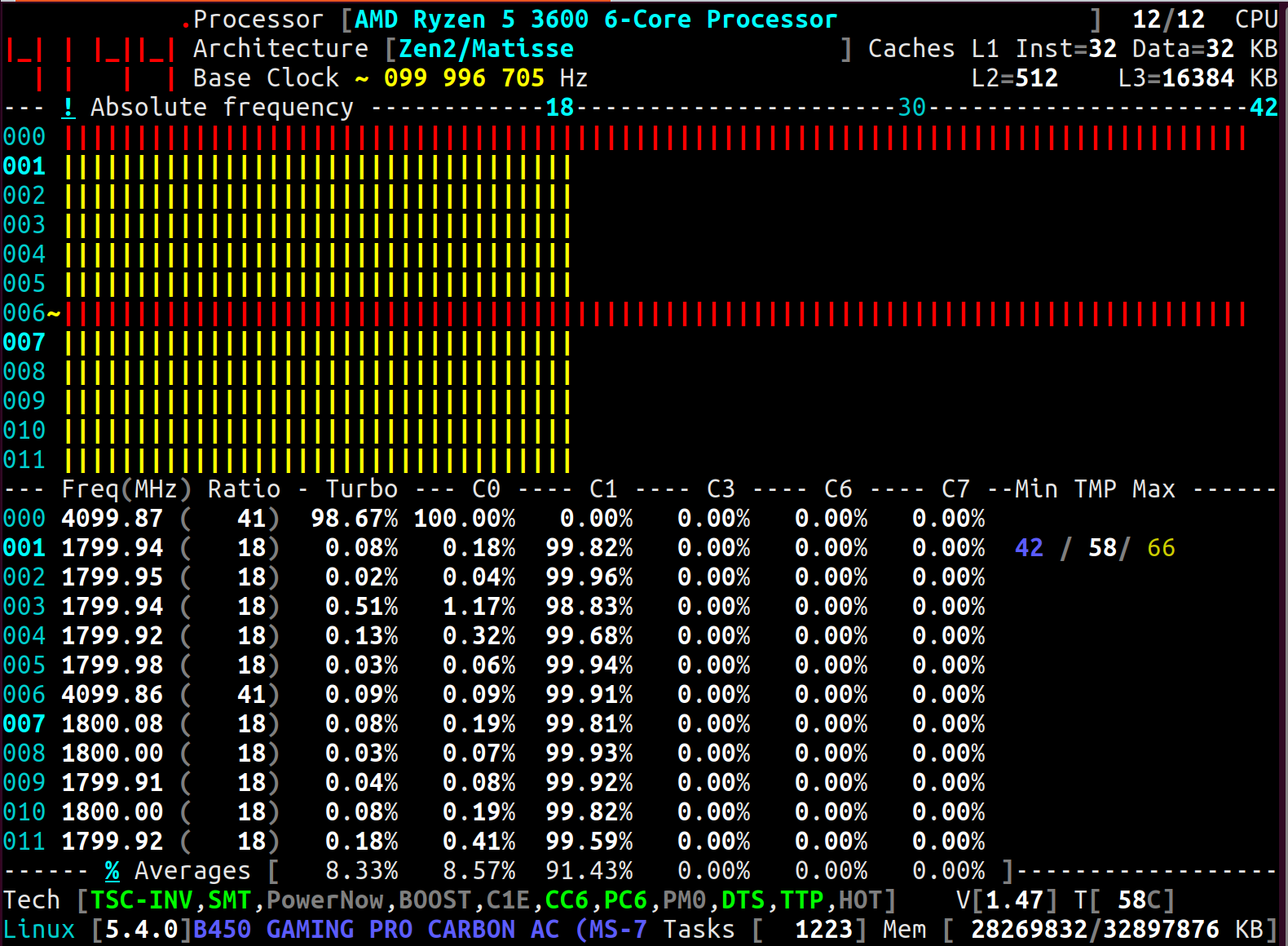Click C0 value 1.17% in row 003
Image resolution: width=1288 pixels, height=946 pixels.
tap(479, 607)
